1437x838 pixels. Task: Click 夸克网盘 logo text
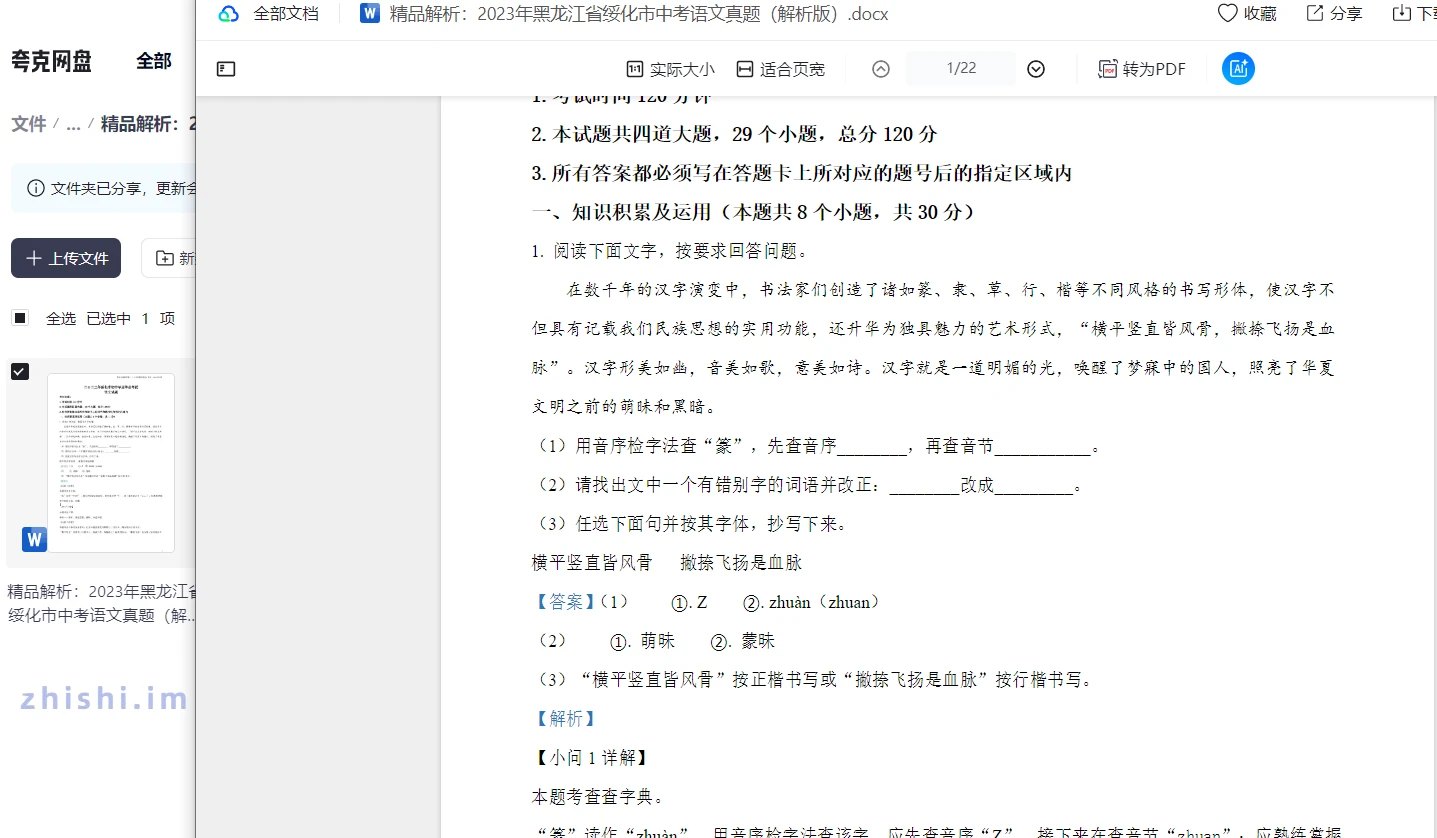tap(51, 61)
